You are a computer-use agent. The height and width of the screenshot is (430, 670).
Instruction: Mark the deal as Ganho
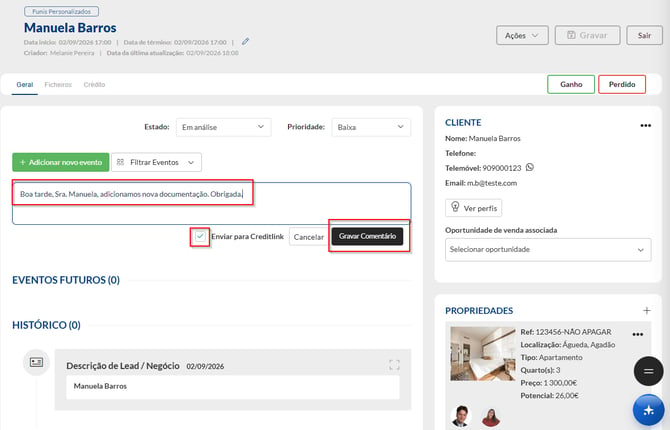click(x=571, y=84)
